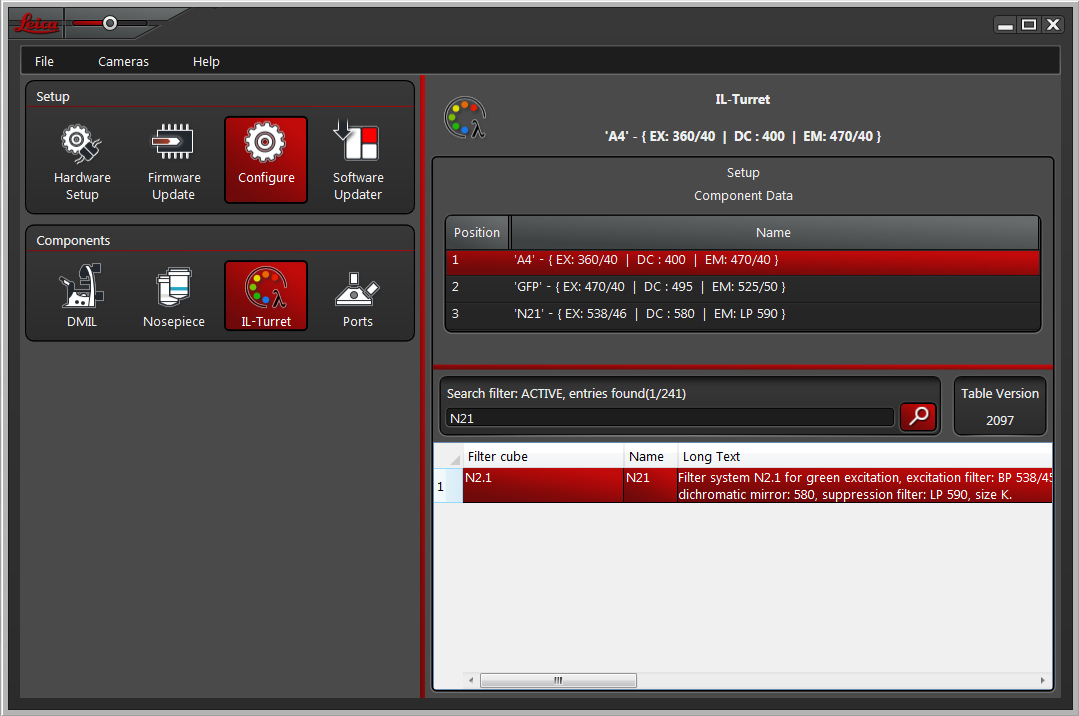
Task: Select the IL-Turret component
Action: 266,296
